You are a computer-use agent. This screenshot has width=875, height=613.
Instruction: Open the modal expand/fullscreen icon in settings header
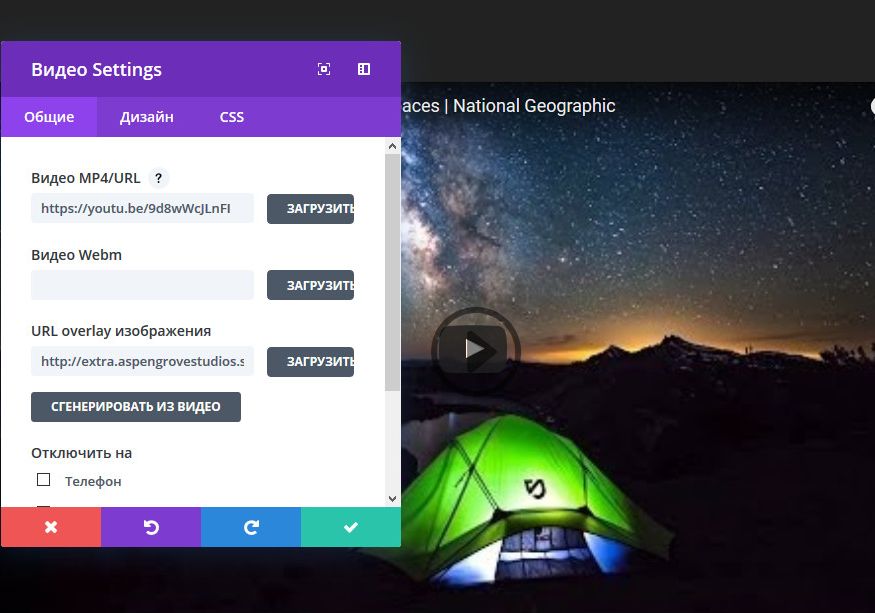[323, 69]
